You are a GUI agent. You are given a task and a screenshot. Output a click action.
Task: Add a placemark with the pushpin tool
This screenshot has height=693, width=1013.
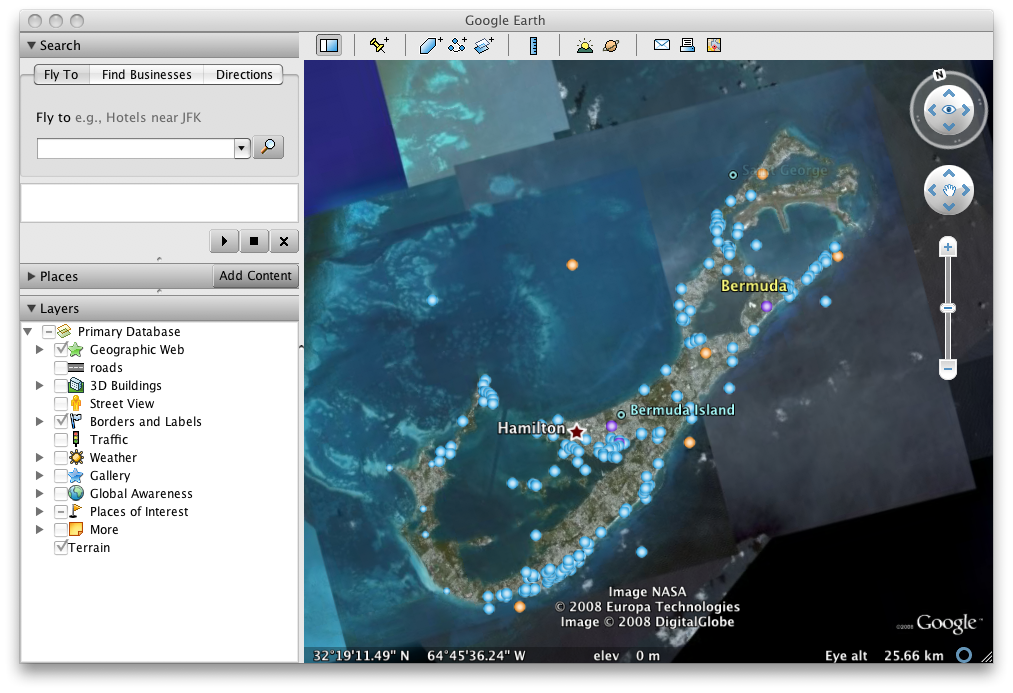[x=379, y=45]
